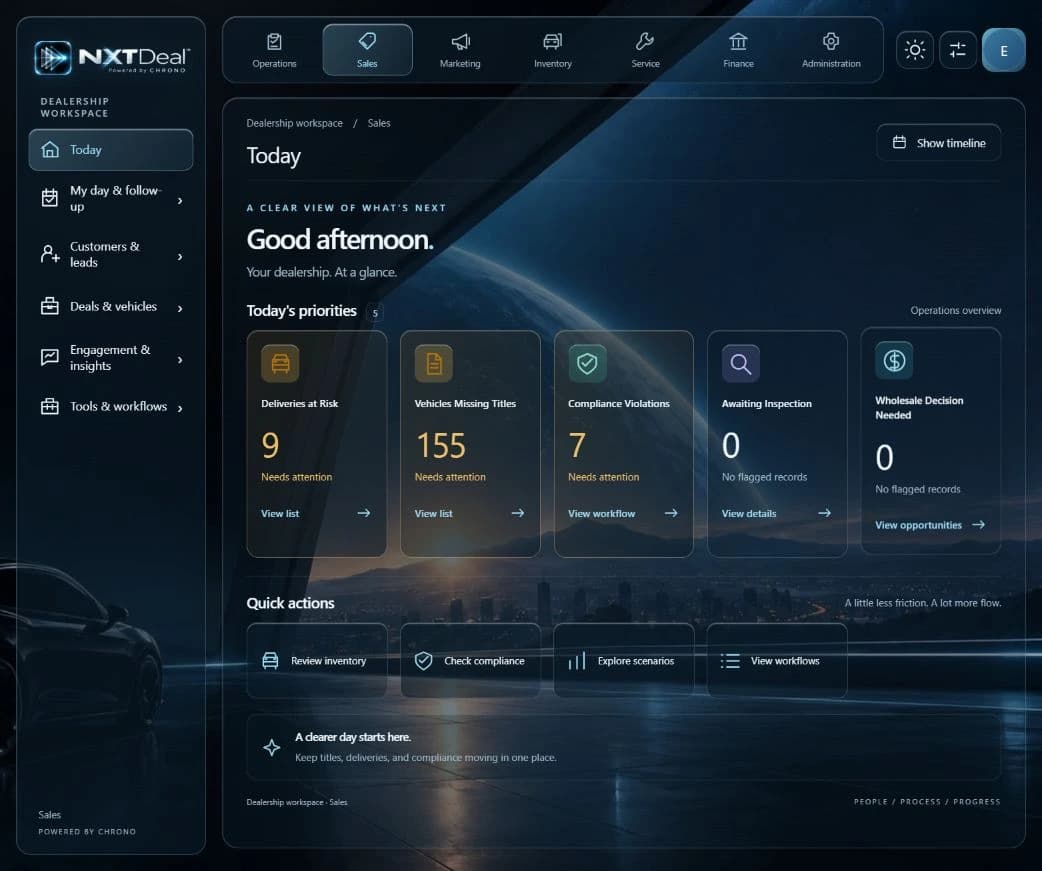1042x871 pixels.
Task: Select Today in the sidebar
Action: click(x=111, y=149)
